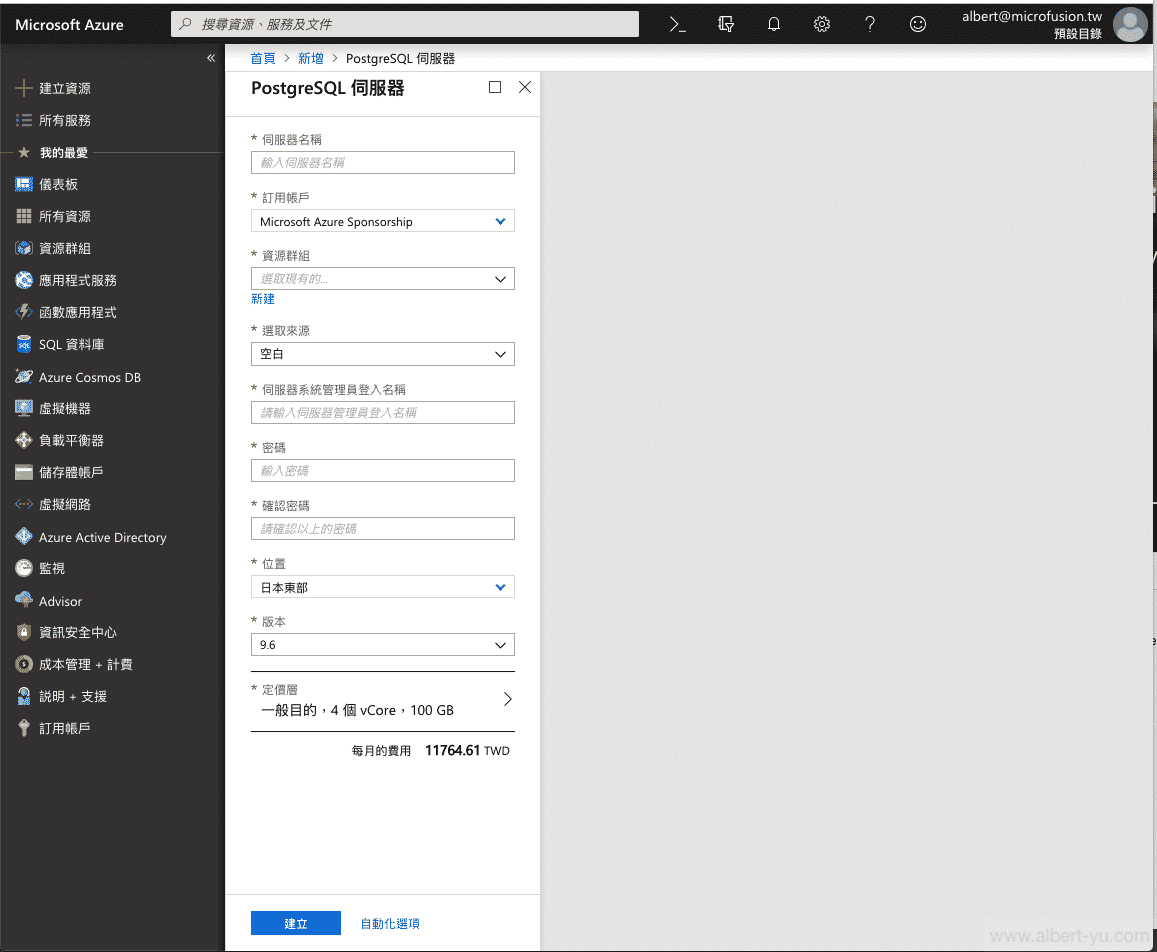Image resolution: width=1157 pixels, height=952 pixels.
Task: Open 訂用帳戶 Microsoft Azure Sponsorship dropdown
Action: click(382, 221)
